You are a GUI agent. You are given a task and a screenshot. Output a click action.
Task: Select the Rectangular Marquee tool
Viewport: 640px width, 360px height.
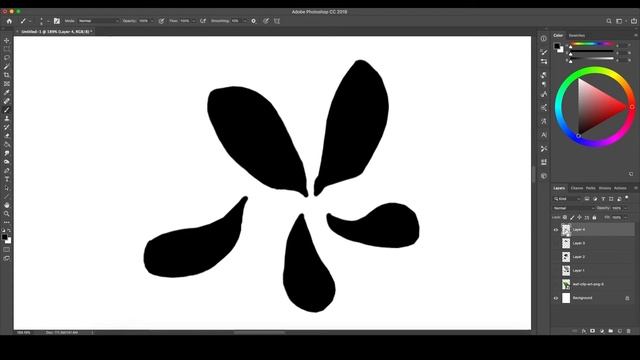pyautogui.click(x=7, y=49)
